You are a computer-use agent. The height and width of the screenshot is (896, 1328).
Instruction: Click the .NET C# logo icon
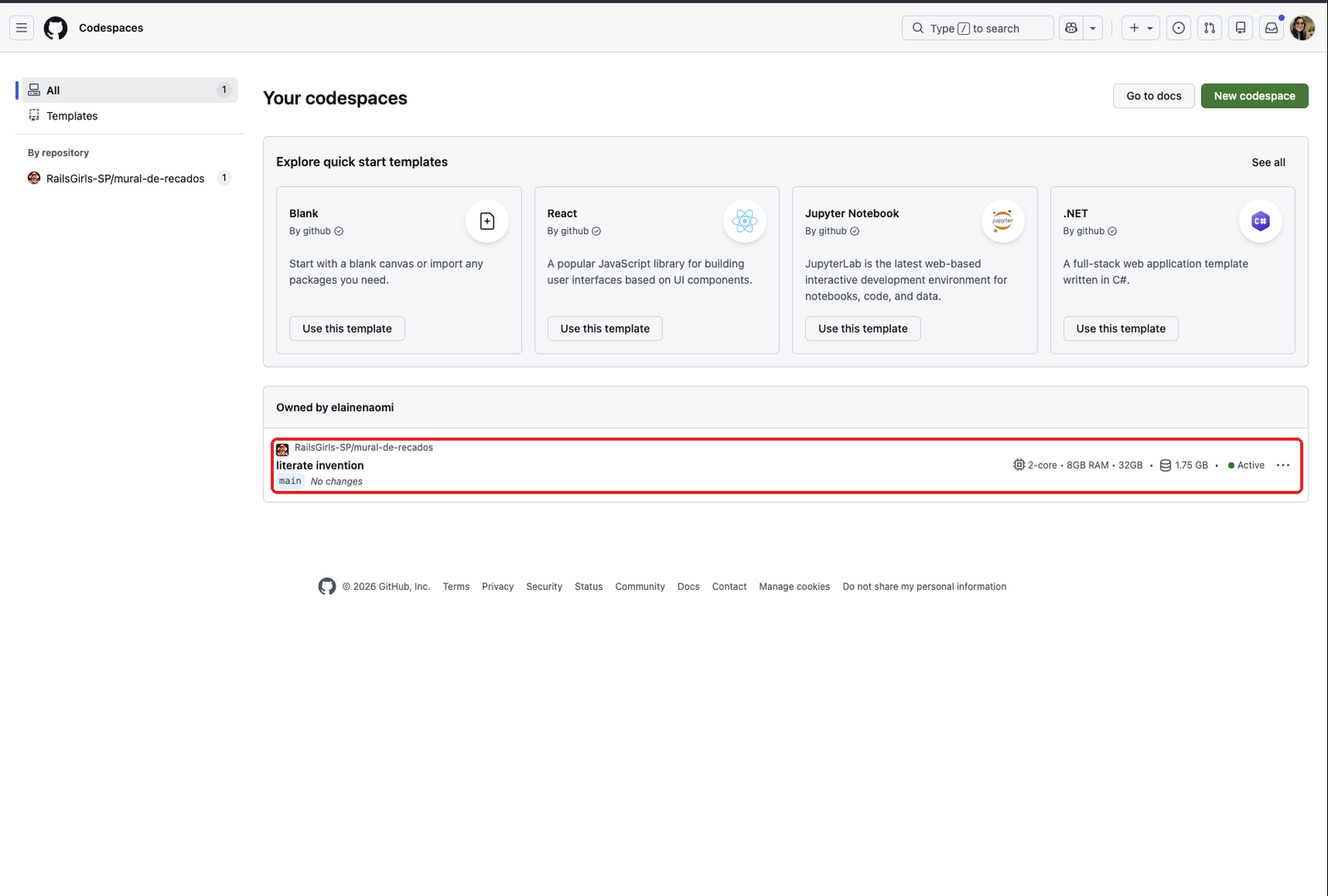1261,222
